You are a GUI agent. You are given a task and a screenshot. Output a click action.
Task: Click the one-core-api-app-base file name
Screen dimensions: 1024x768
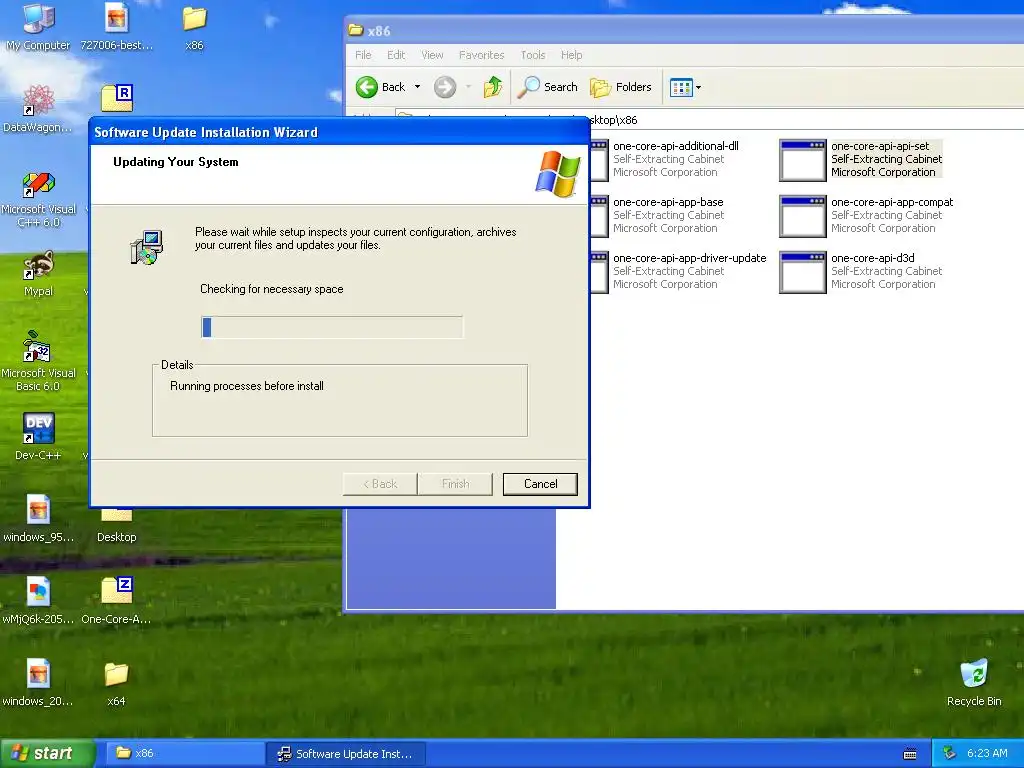point(668,202)
